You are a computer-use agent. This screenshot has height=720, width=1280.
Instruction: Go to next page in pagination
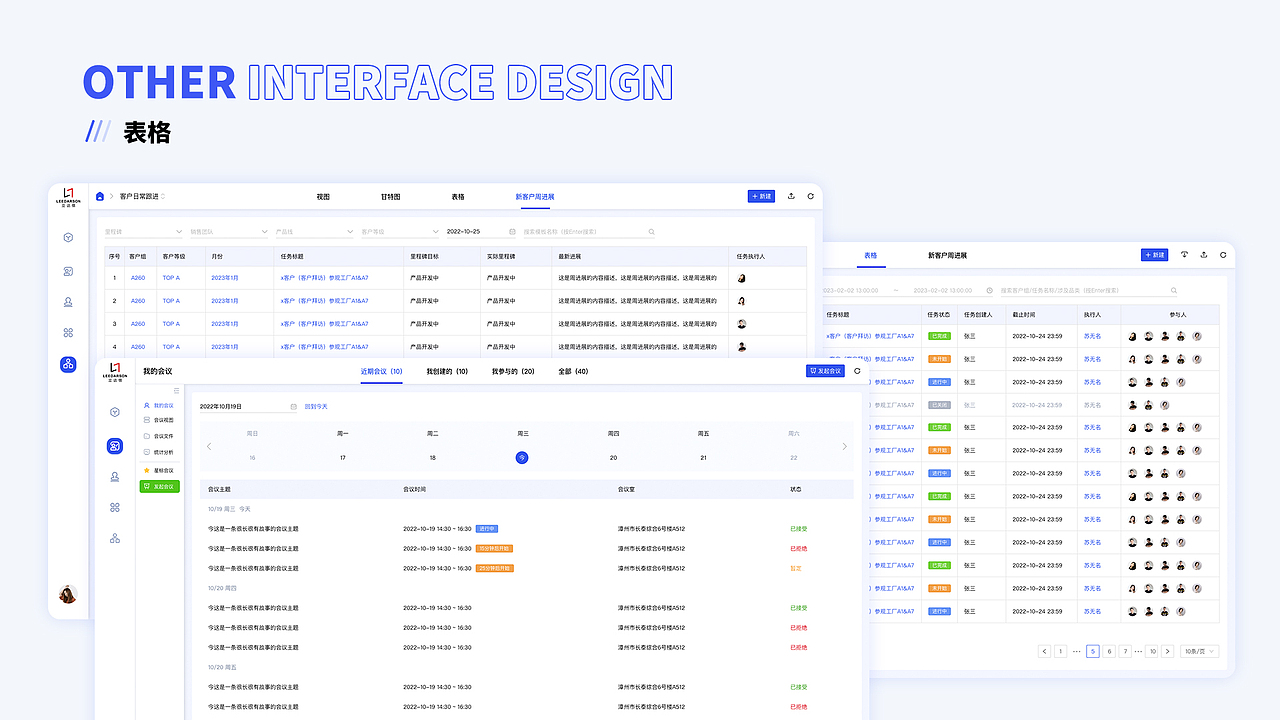point(1168,651)
